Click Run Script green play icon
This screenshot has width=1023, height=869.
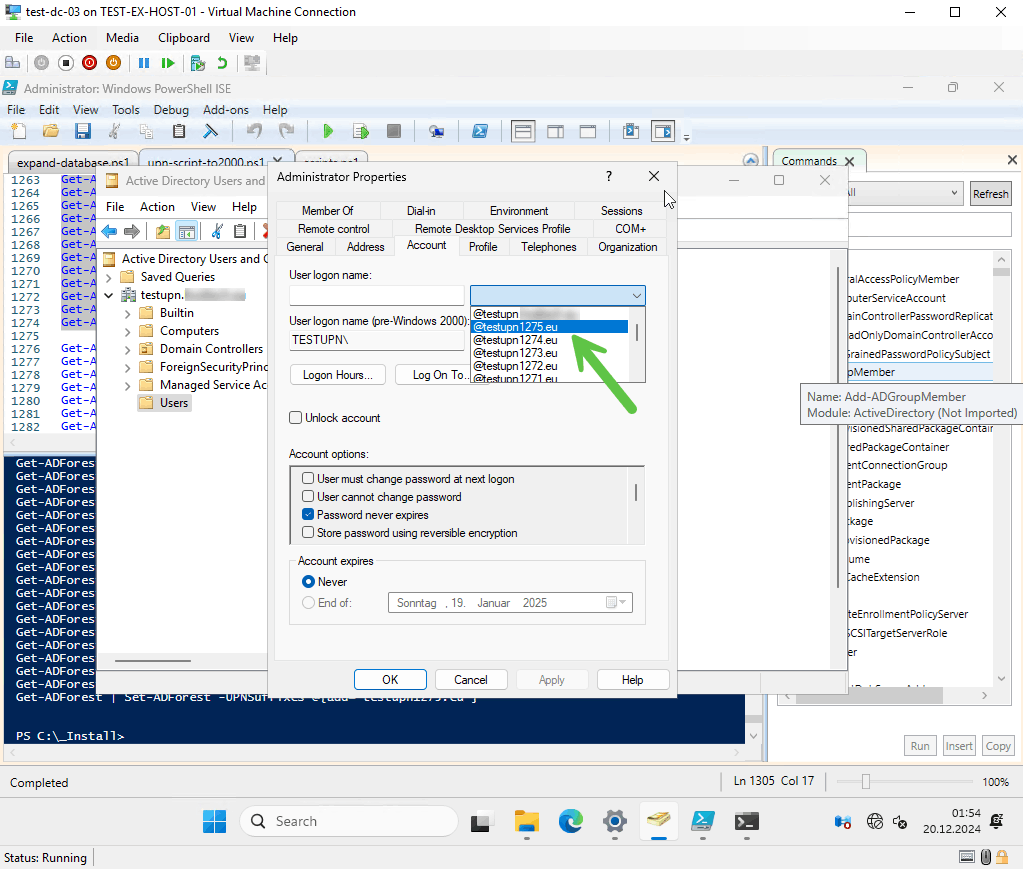click(328, 131)
